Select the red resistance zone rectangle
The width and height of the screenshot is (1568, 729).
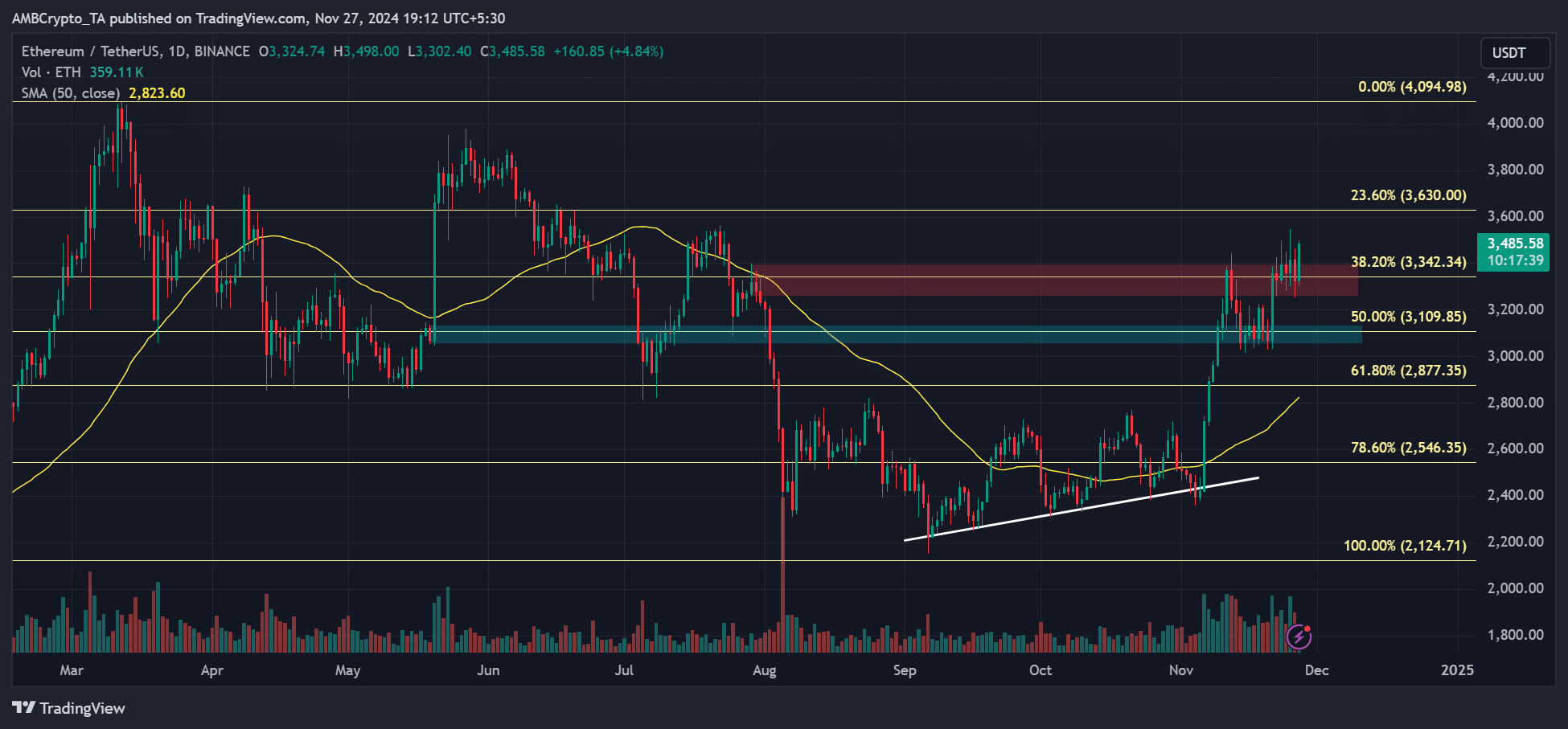click(1054, 280)
